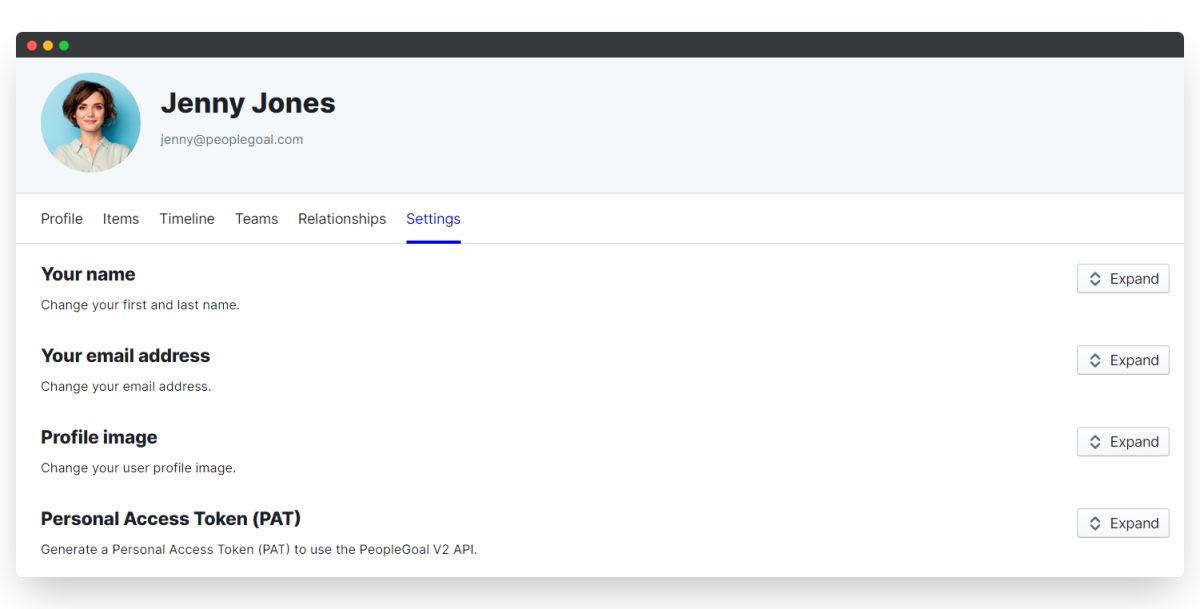Viewport: 1200px width, 609px height.
Task: Click the 'Profile image' heading
Action: (99, 437)
